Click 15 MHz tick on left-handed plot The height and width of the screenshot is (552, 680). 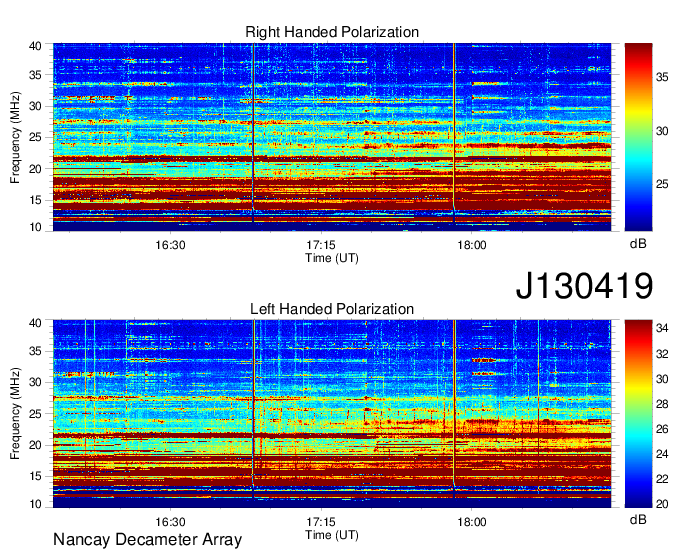coord(35,477)
